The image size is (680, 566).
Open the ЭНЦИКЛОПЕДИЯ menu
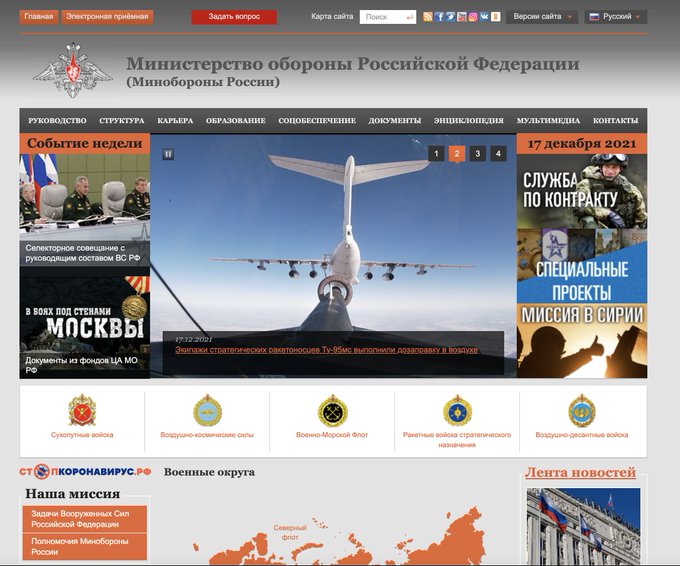pyautogui.click(x=469, y=121)
